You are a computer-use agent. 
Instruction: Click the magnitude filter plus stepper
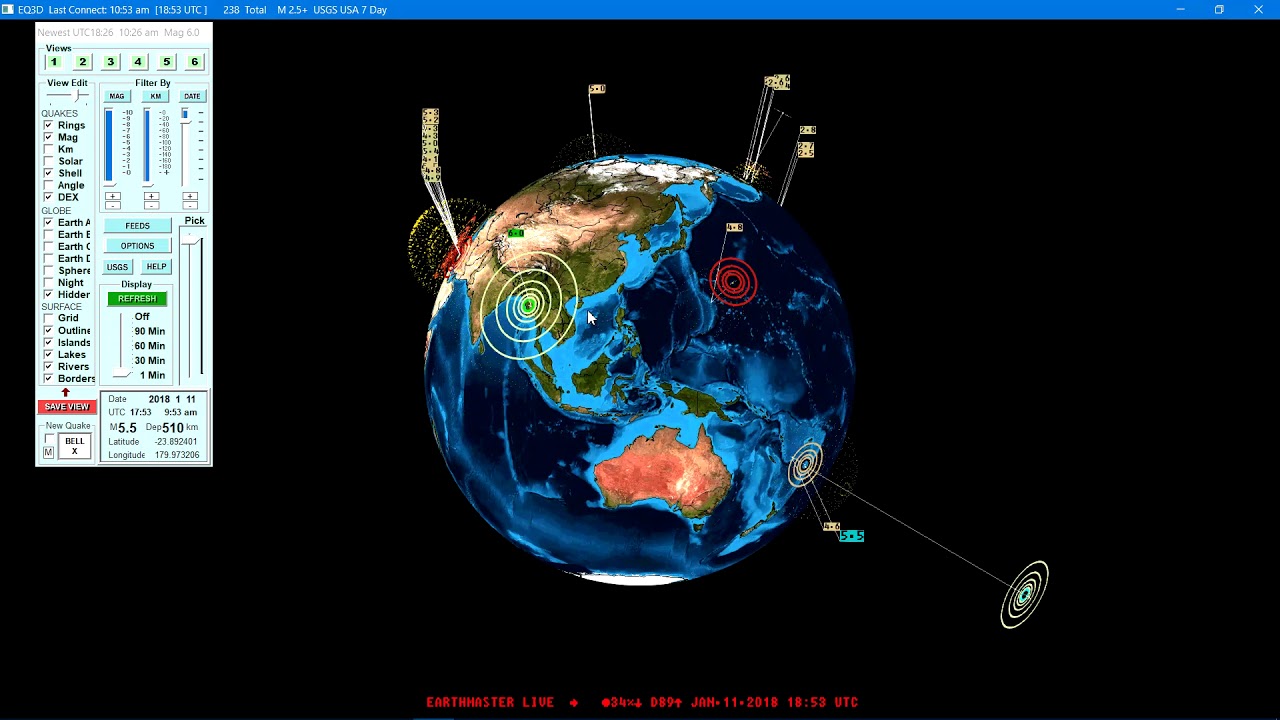coord(112,196)
